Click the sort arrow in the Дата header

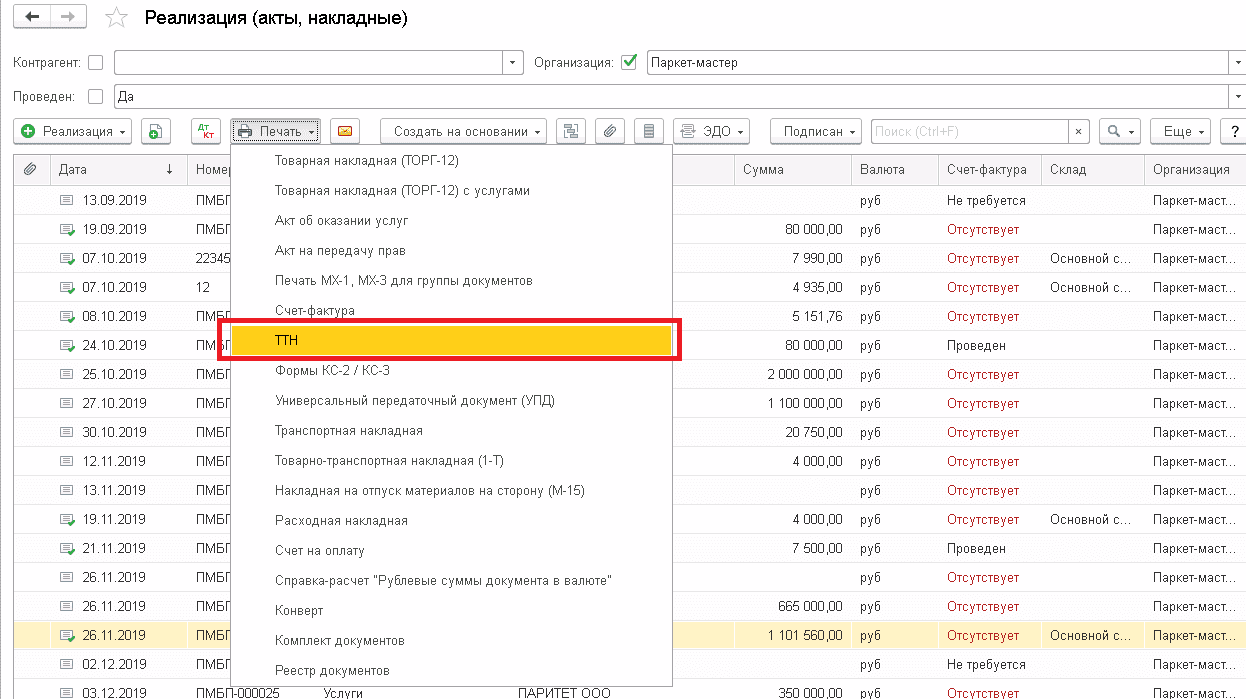coord(169,169)
